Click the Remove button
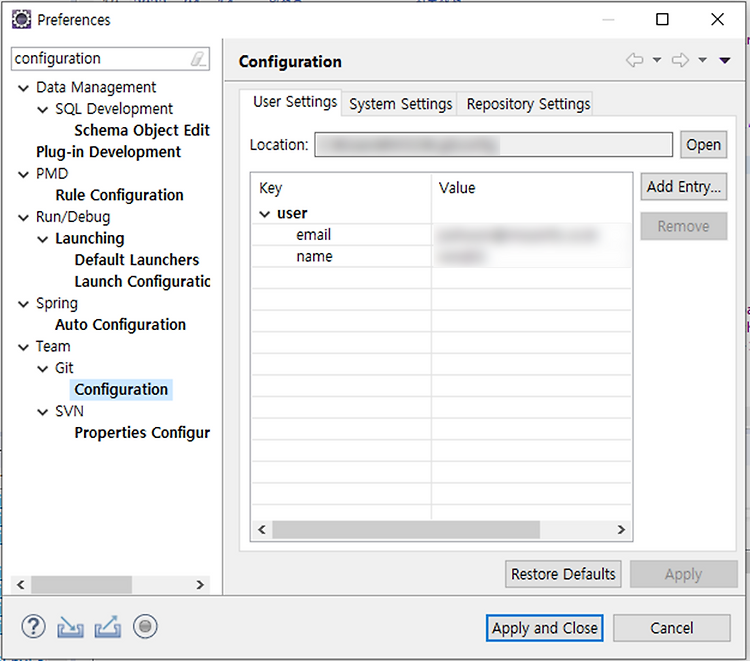This screenshot has height=661, width=750. (x=684, y=226)
